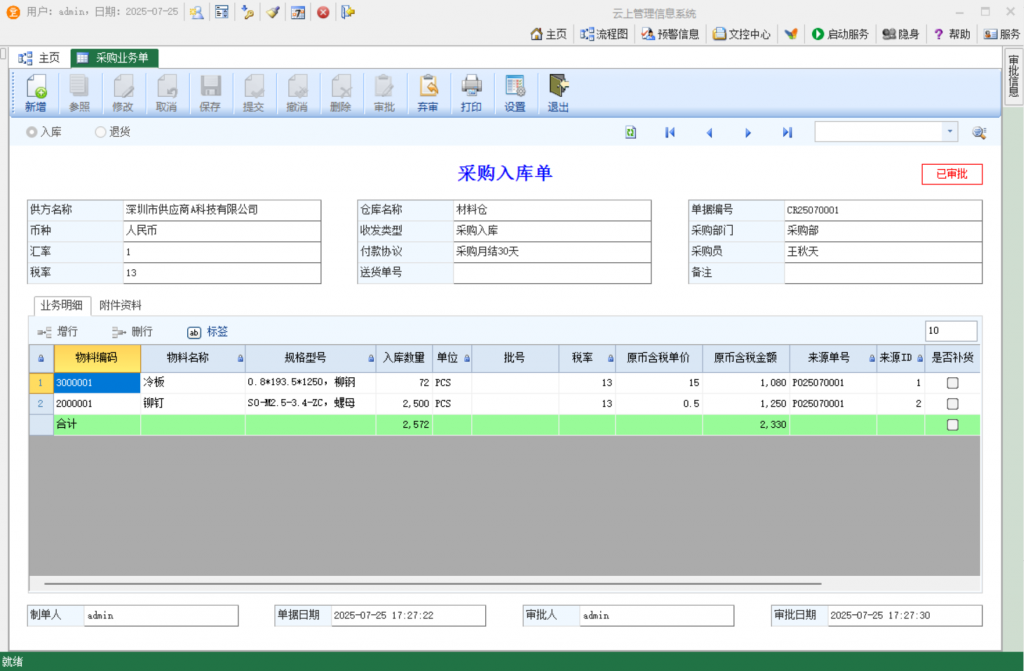Open 主页 in the top menu
This screenshot has width=1024, height=671.
coord(549,34)
